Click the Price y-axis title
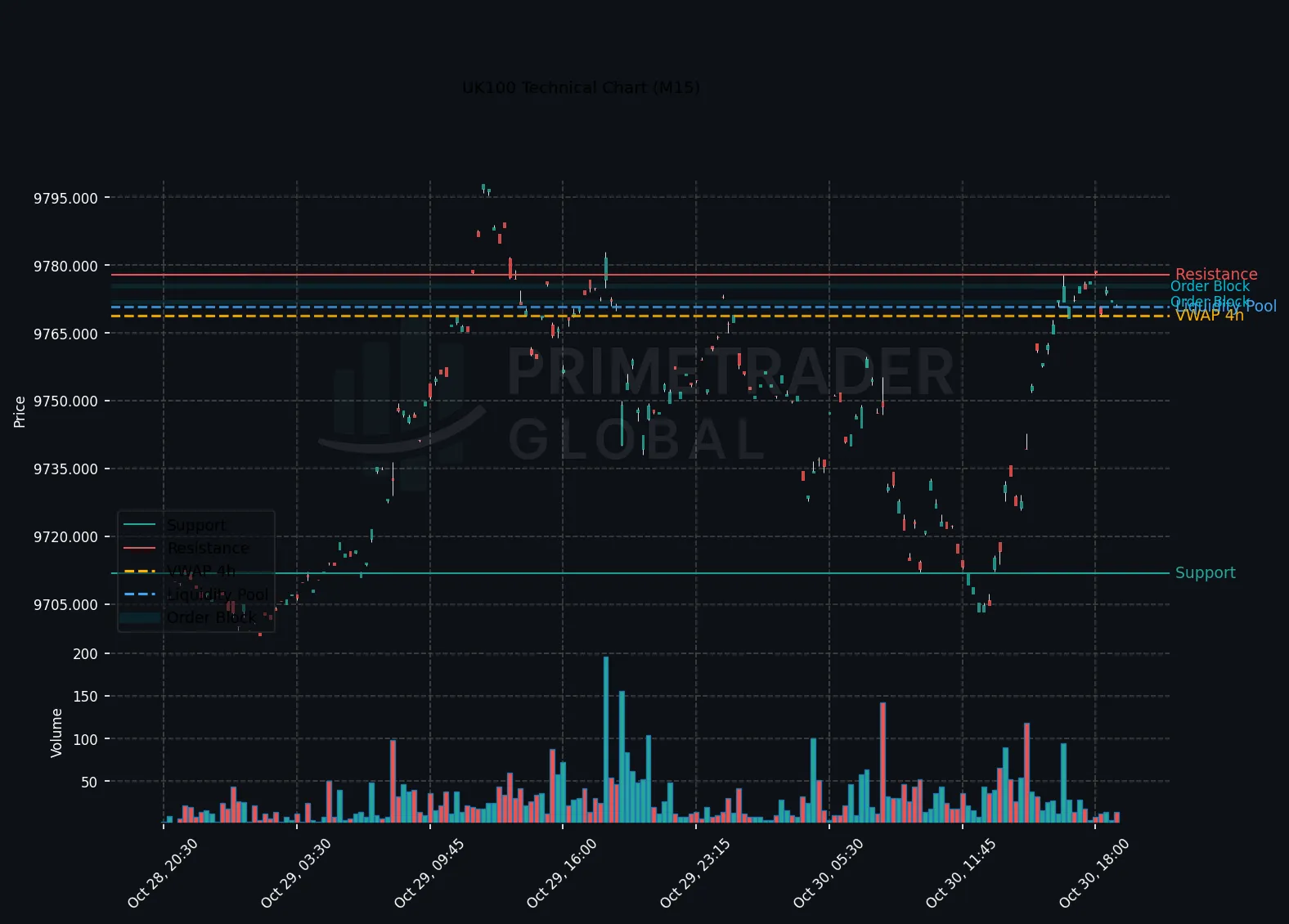Image resolution: width=1289 pixels, height=924 pixels. tap(20, 412)
